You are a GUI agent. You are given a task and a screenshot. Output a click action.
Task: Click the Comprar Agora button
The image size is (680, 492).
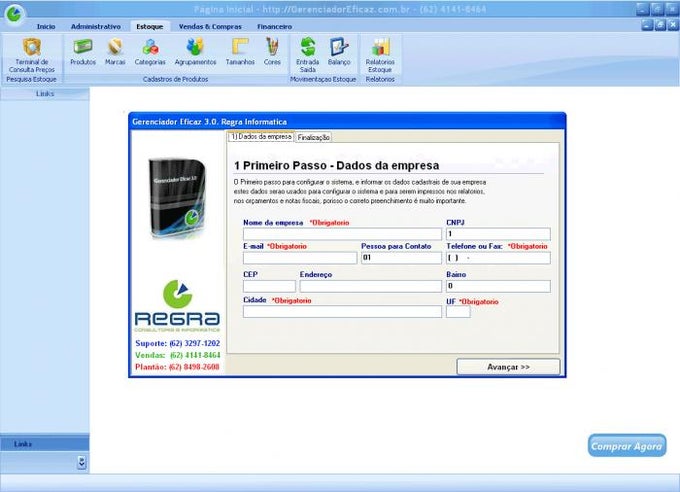click(x=627, y=446)
